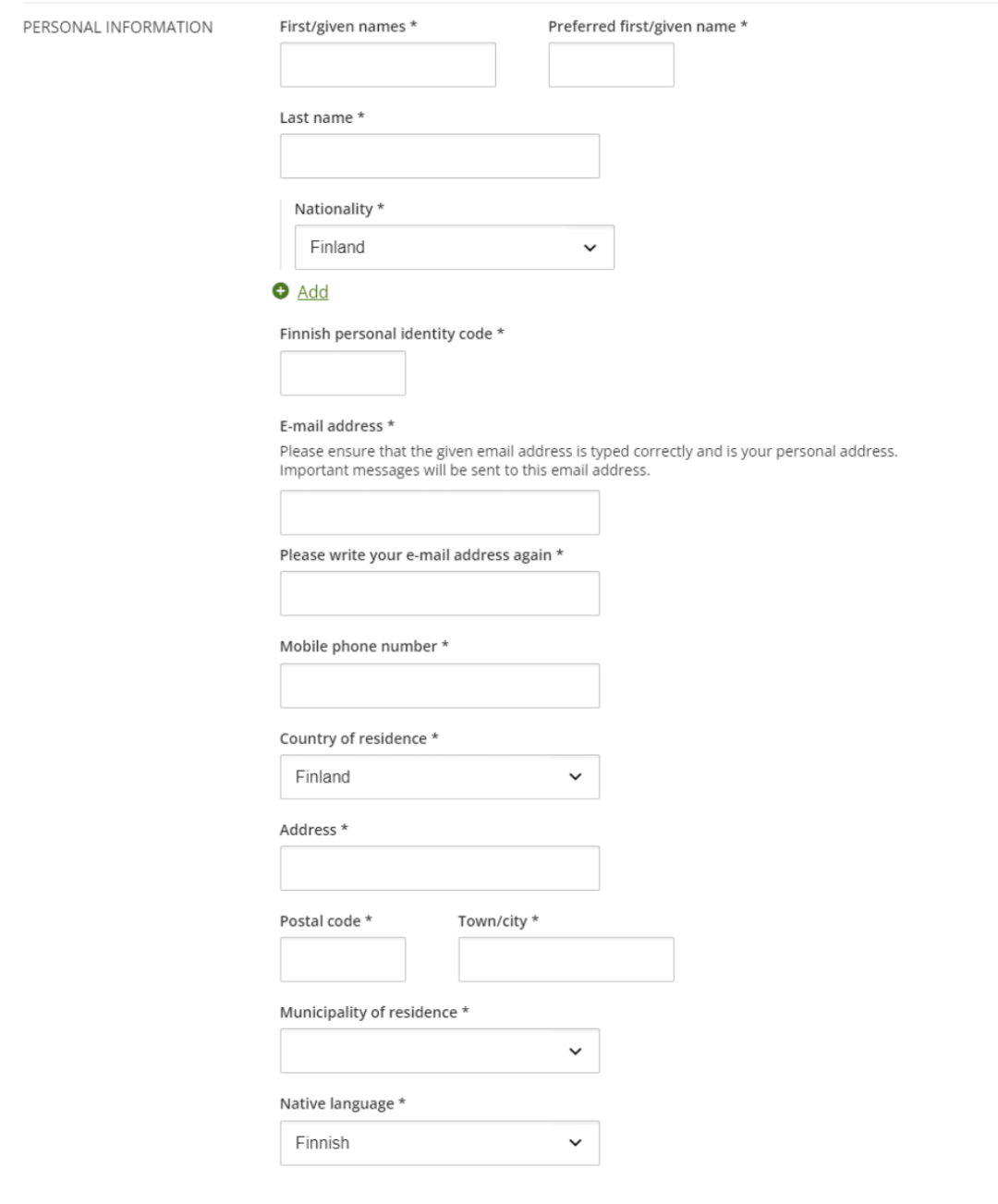Click the Add nationality link
Screen dimensions: 998x1204
tap(312, 292)
